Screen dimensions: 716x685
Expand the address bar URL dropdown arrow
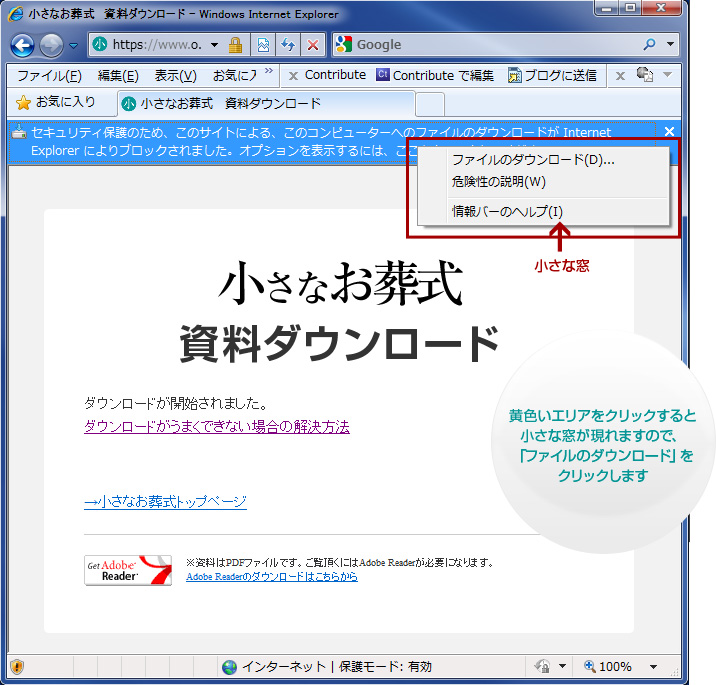[x=214, y=45]
